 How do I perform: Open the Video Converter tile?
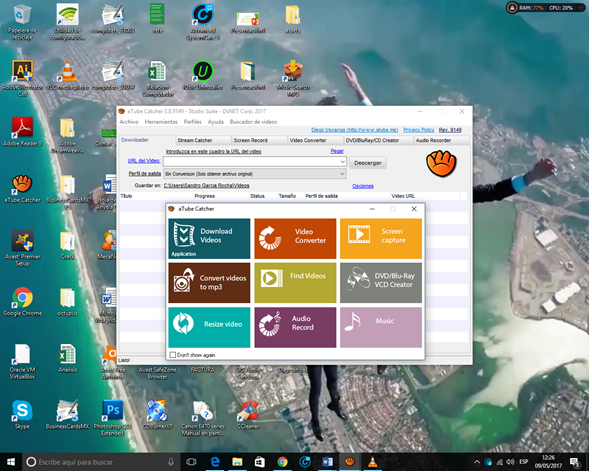[296, 239]
